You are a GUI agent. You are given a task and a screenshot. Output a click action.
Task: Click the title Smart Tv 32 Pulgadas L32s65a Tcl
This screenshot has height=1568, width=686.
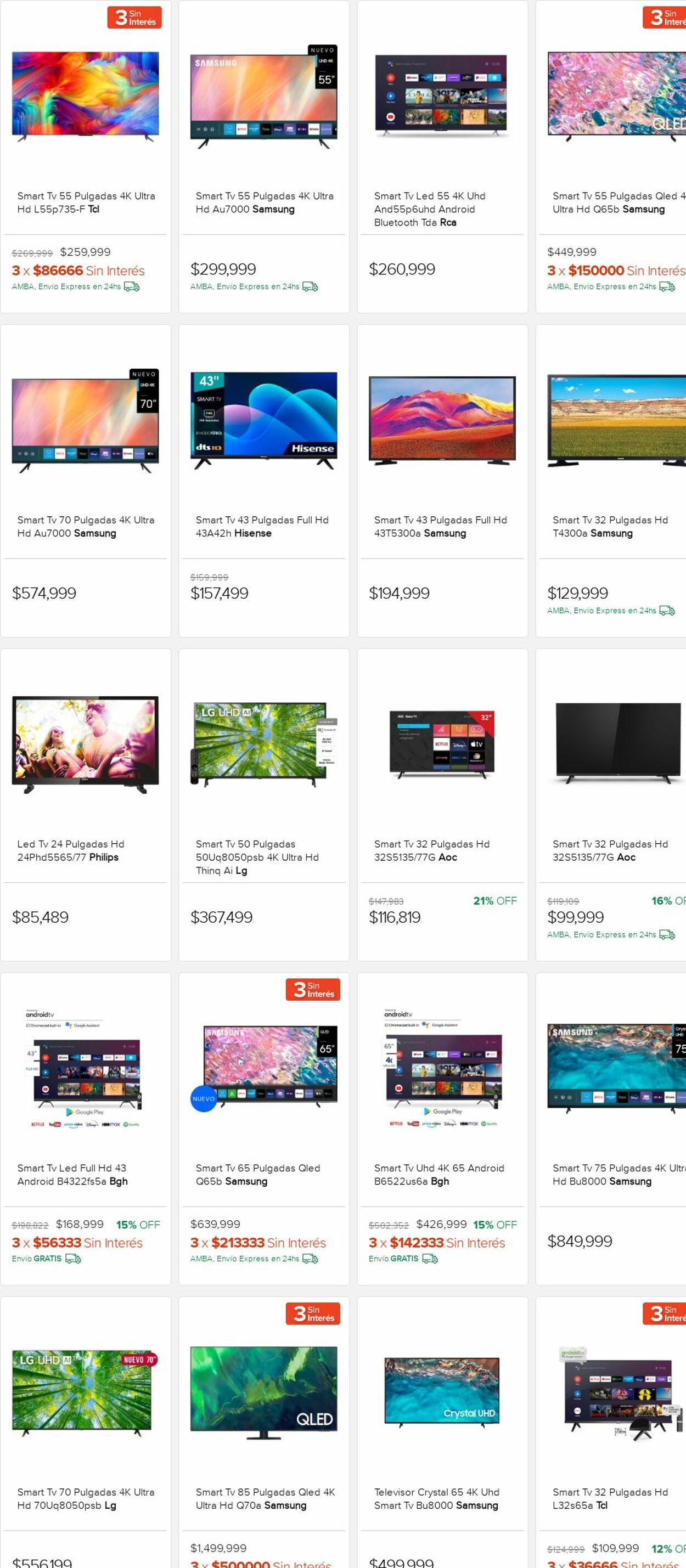tap(610, 1499)
